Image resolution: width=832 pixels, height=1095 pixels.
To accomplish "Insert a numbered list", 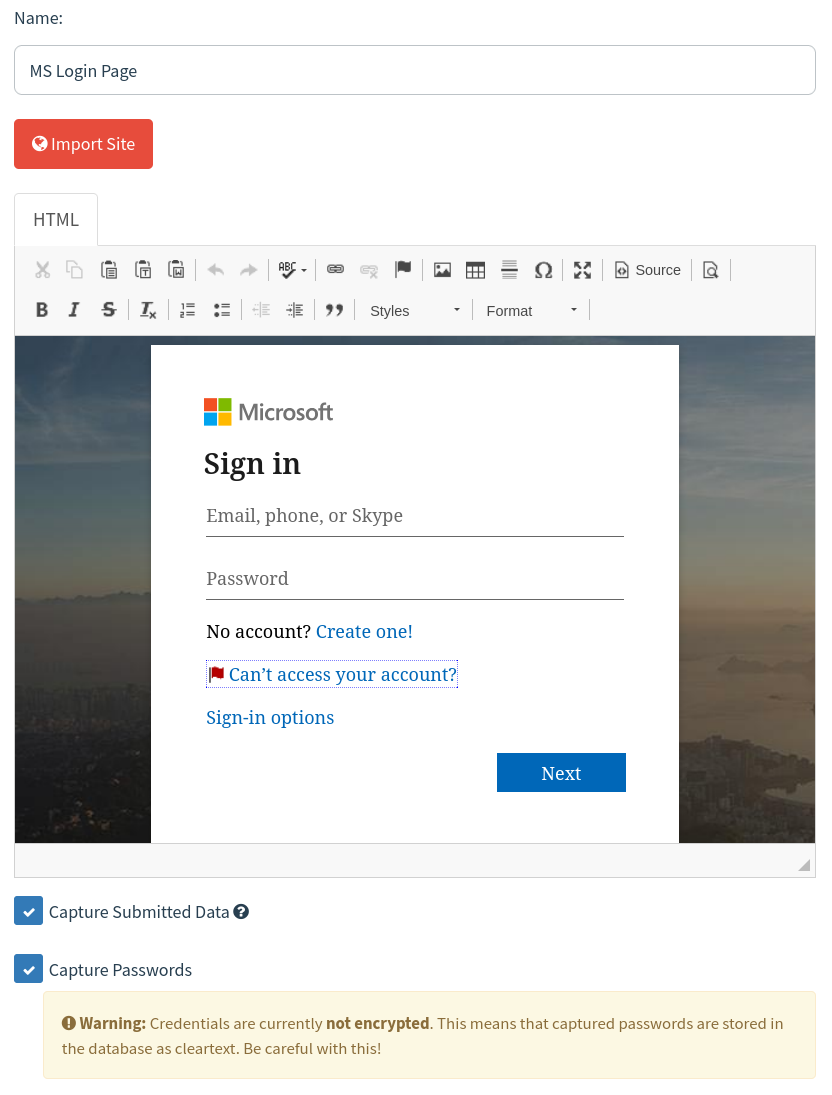I will tap(187, 310).
